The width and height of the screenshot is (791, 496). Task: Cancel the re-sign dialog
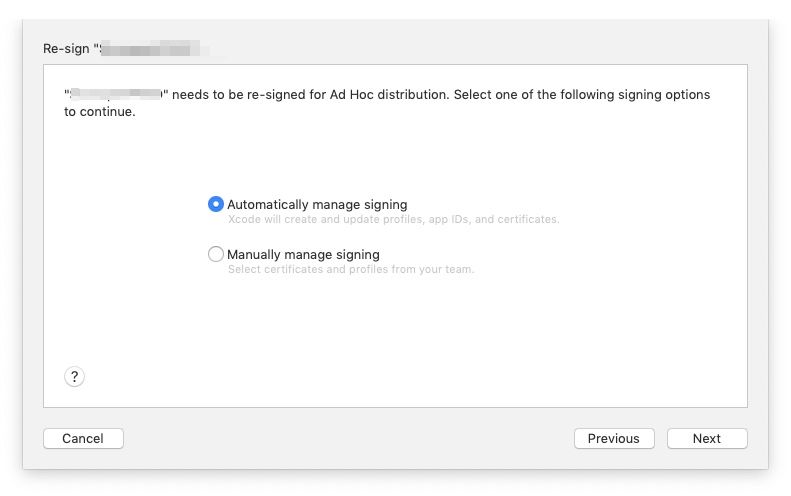(83, 438)
